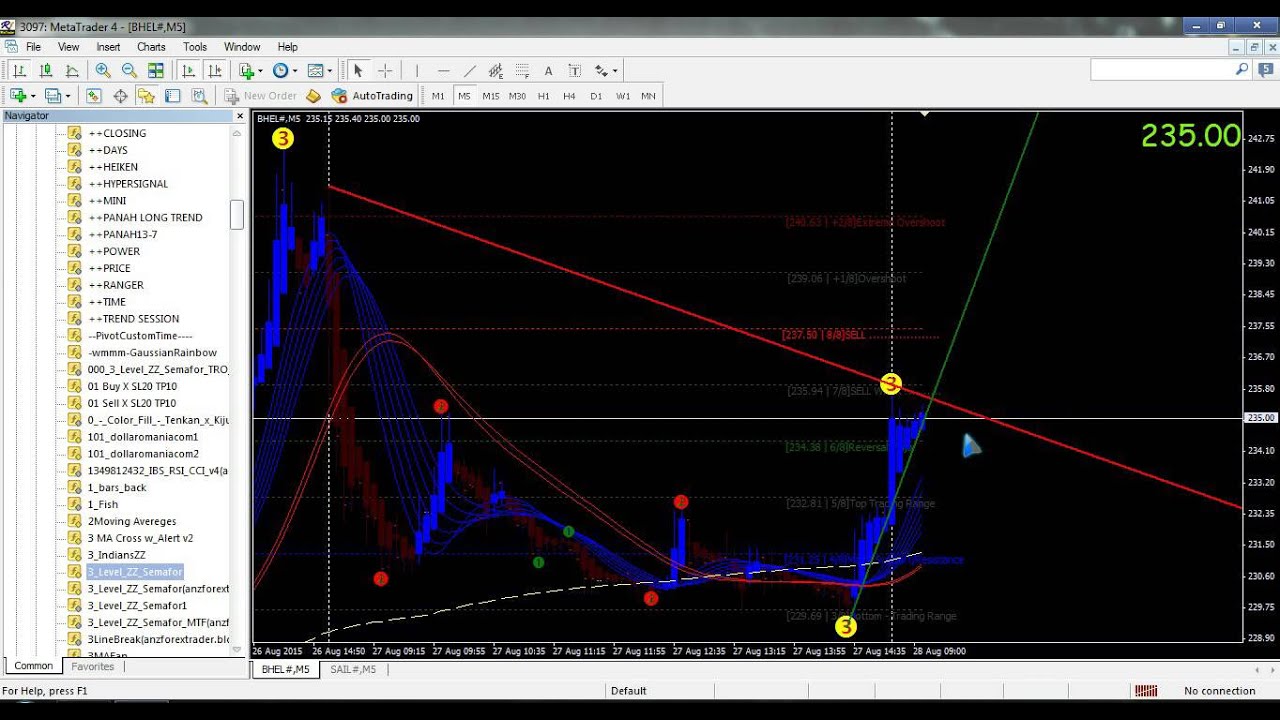
Task: Zoom out of the chart
Action: pos(129,70)
